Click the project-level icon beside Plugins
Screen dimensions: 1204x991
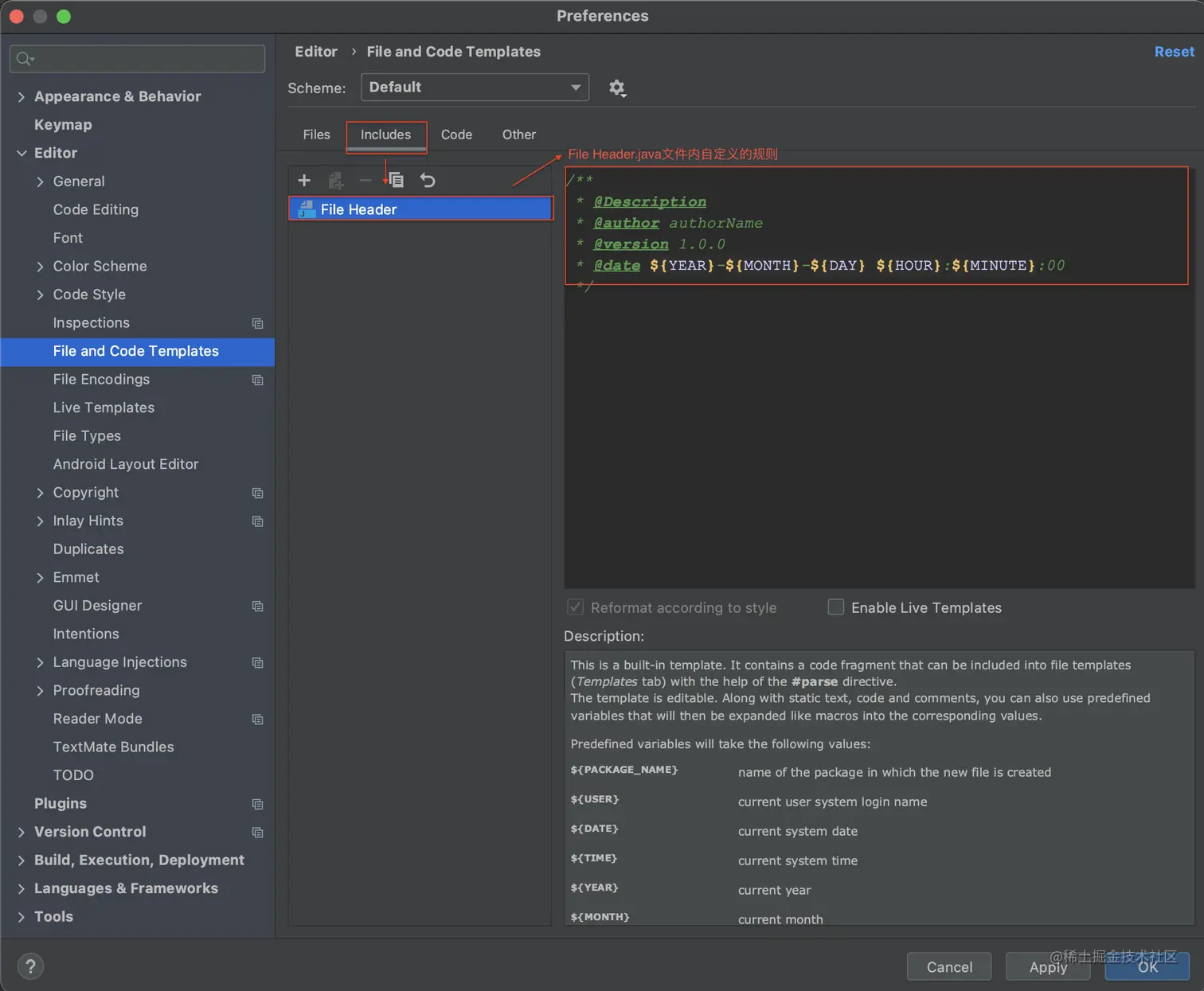click(257, 804)
